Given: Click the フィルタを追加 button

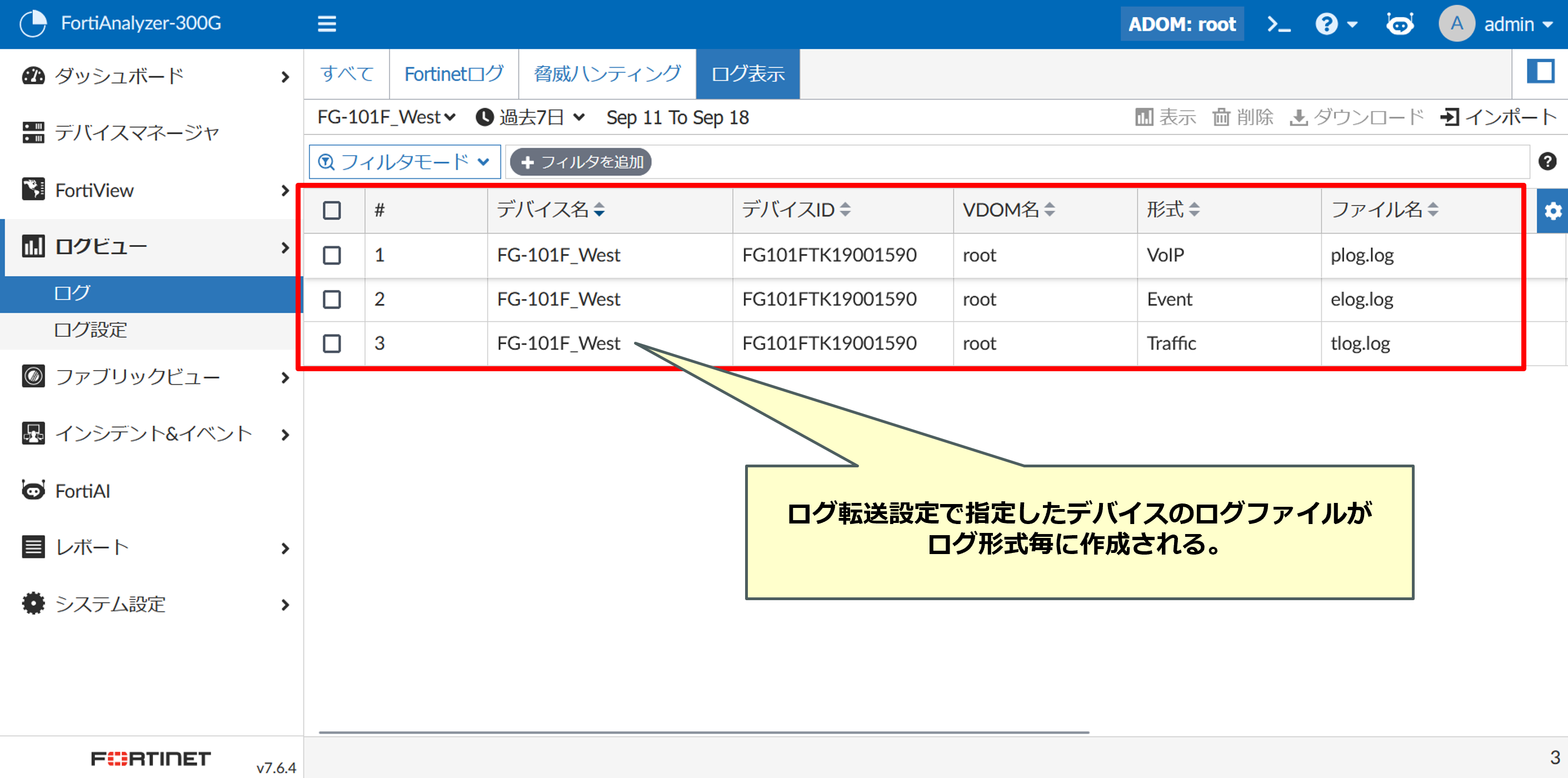Looking at the screenshot, I should click(581, 162).
